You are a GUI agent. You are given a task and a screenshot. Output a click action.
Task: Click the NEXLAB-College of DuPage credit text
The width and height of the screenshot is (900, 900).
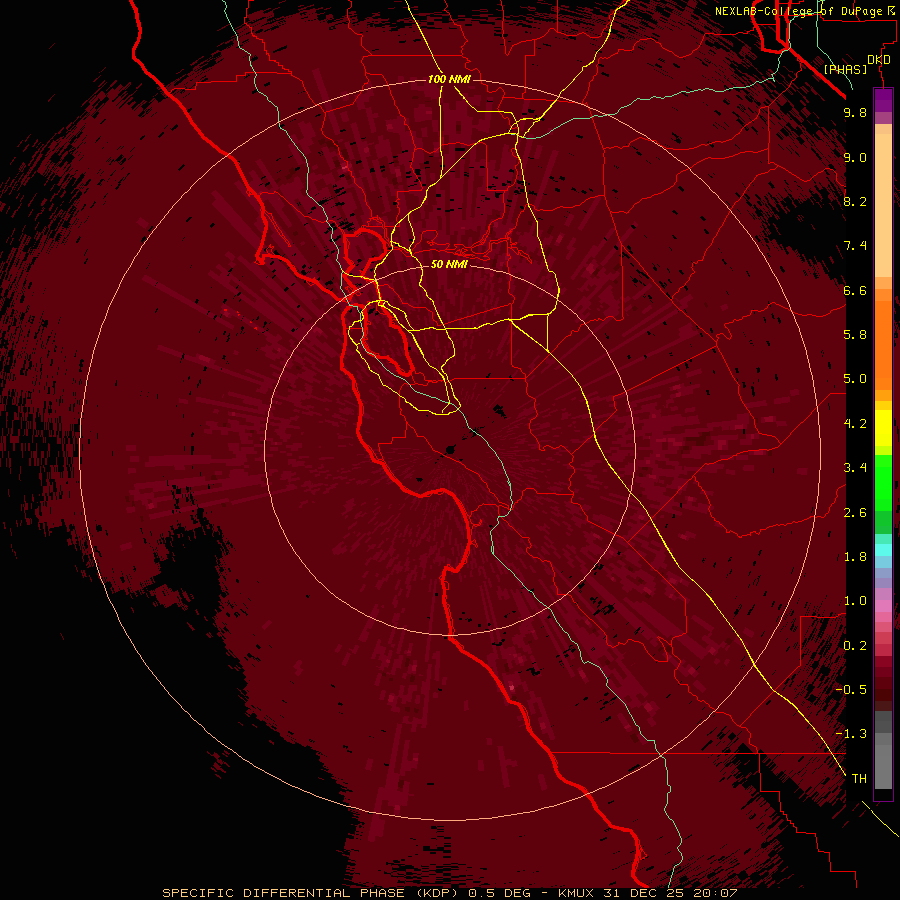pos(802,11)
